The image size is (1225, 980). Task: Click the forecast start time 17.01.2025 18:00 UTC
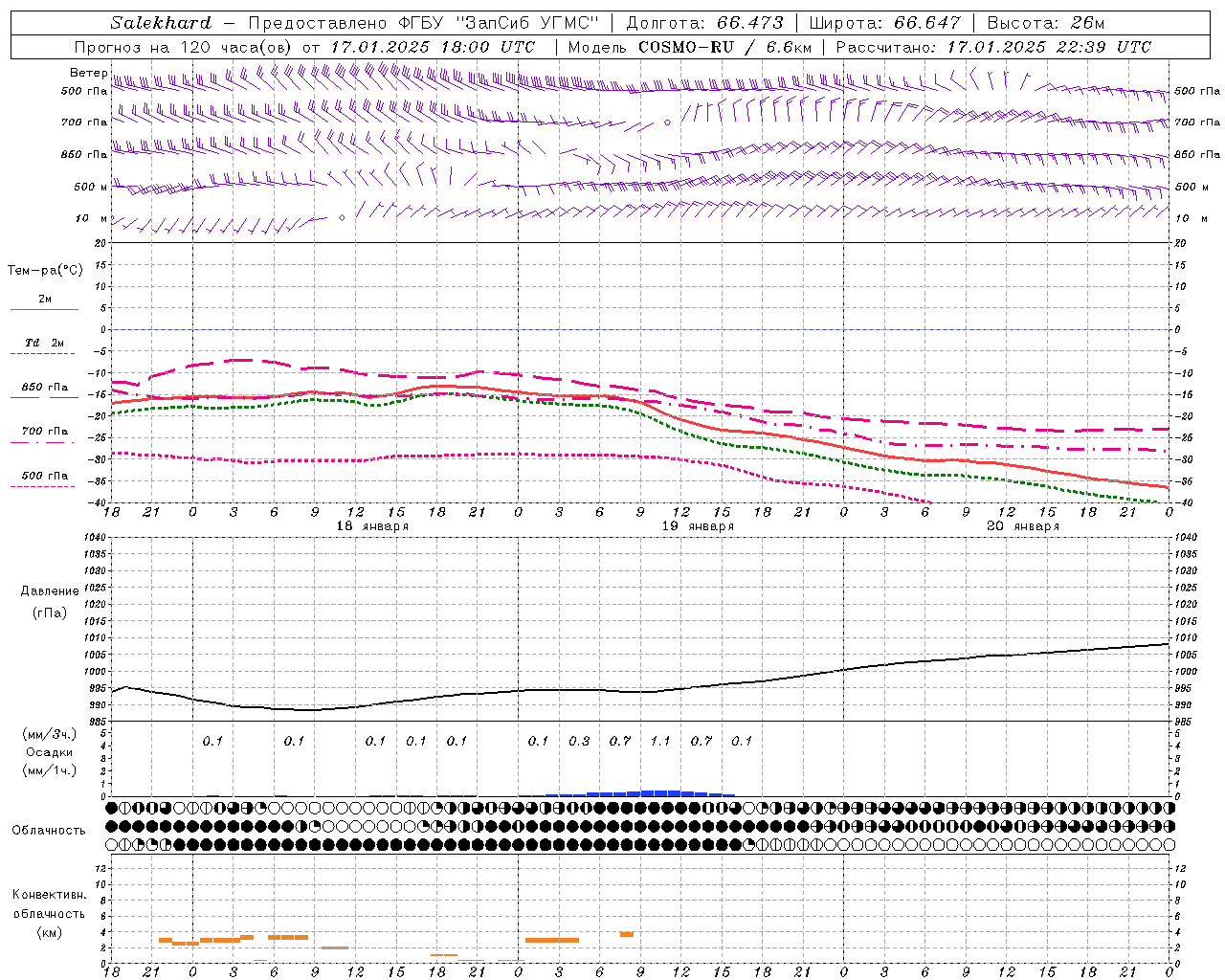click(433, 47)
